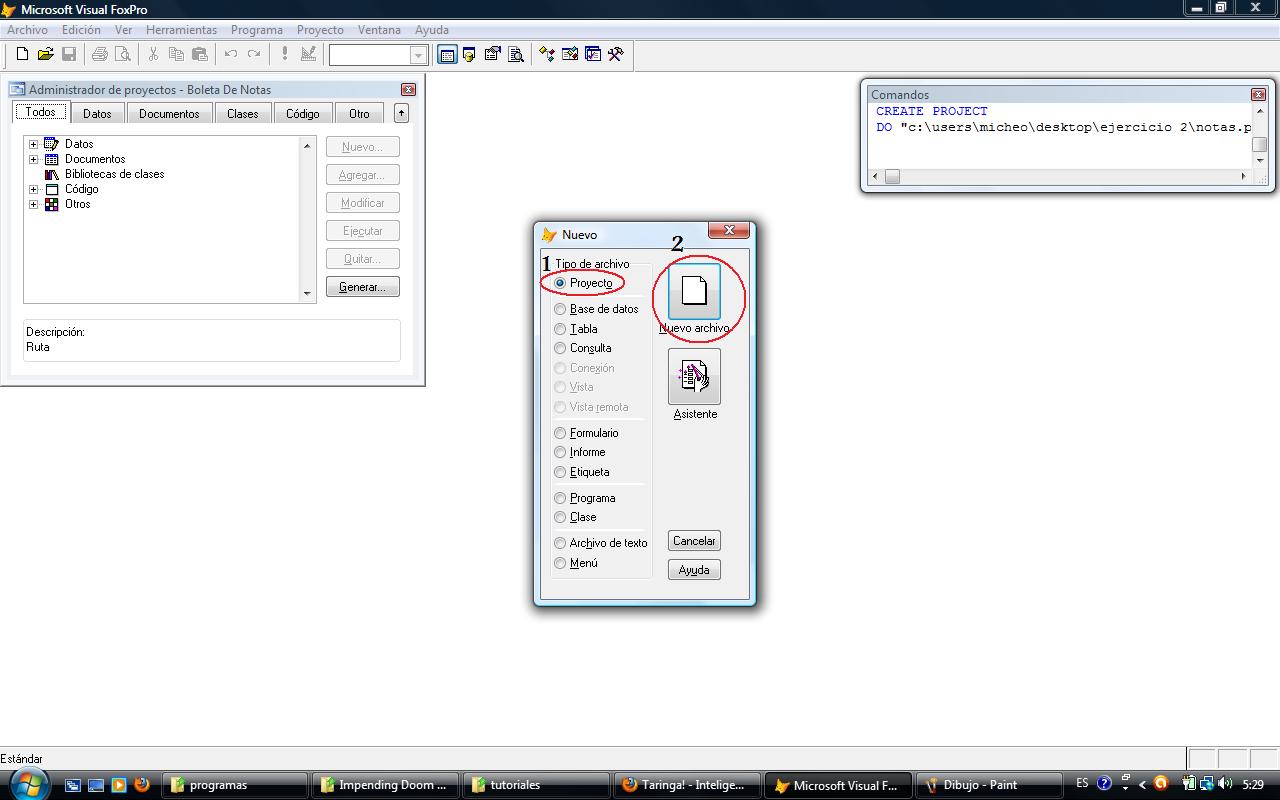Image resolution: width=1280 pixels, height=800 pixels.
Task: Click the Paste clipboard toolbar icon
Action: 200,54
